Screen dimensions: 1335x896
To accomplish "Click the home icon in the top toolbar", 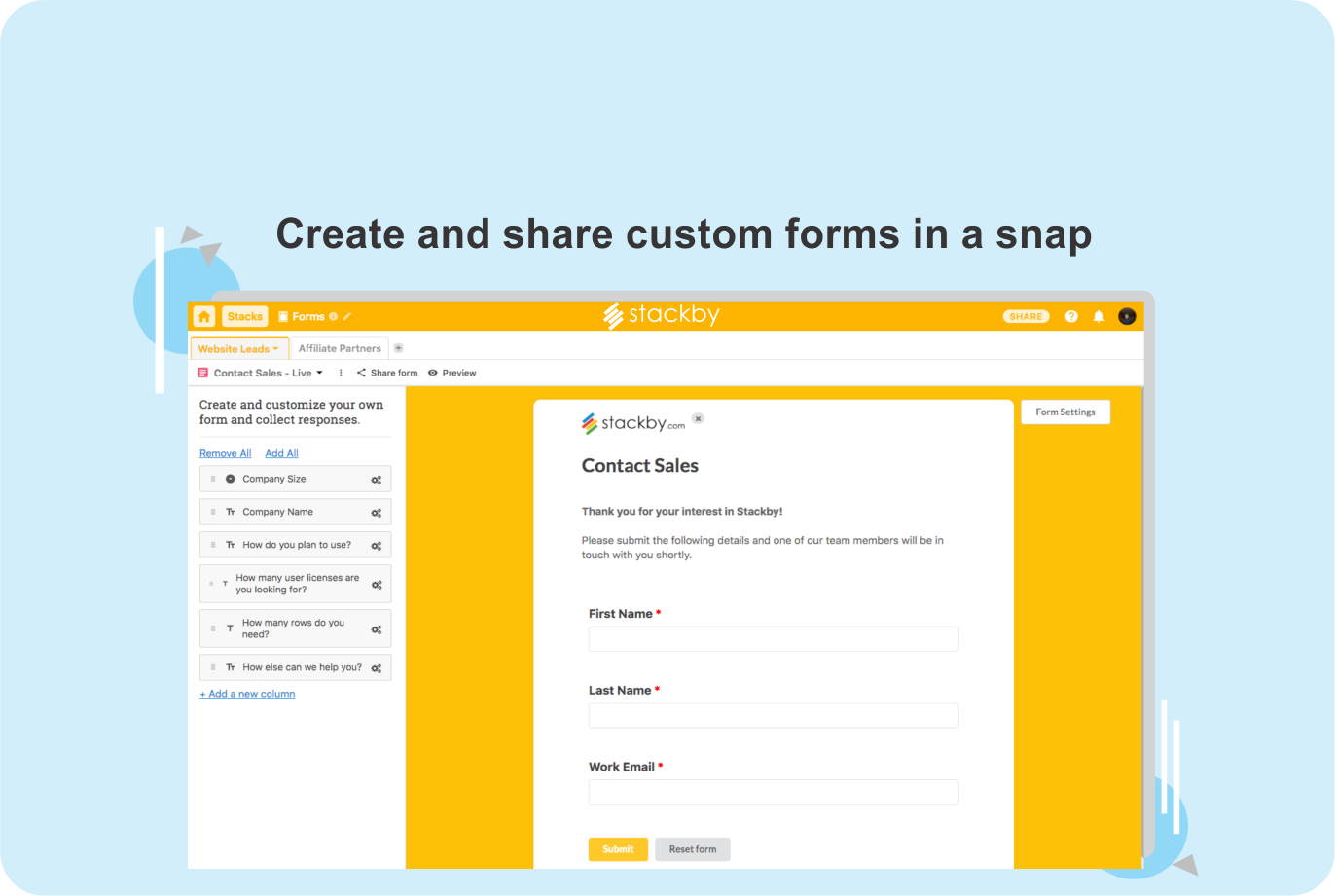I will pyautogui.click(x=203, y=316).
